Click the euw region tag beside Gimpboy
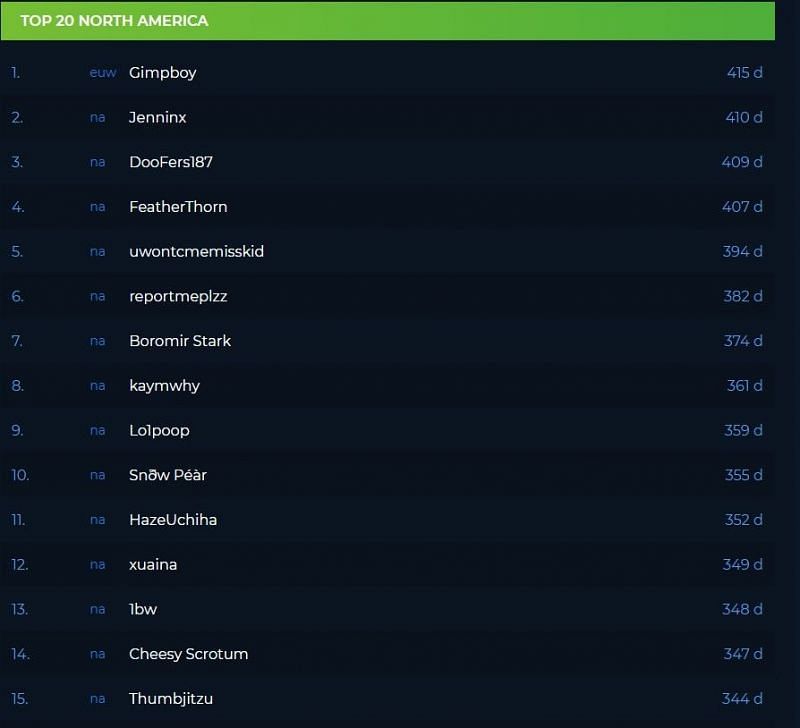This screenshot has width=800, height=728. point(102,73)
